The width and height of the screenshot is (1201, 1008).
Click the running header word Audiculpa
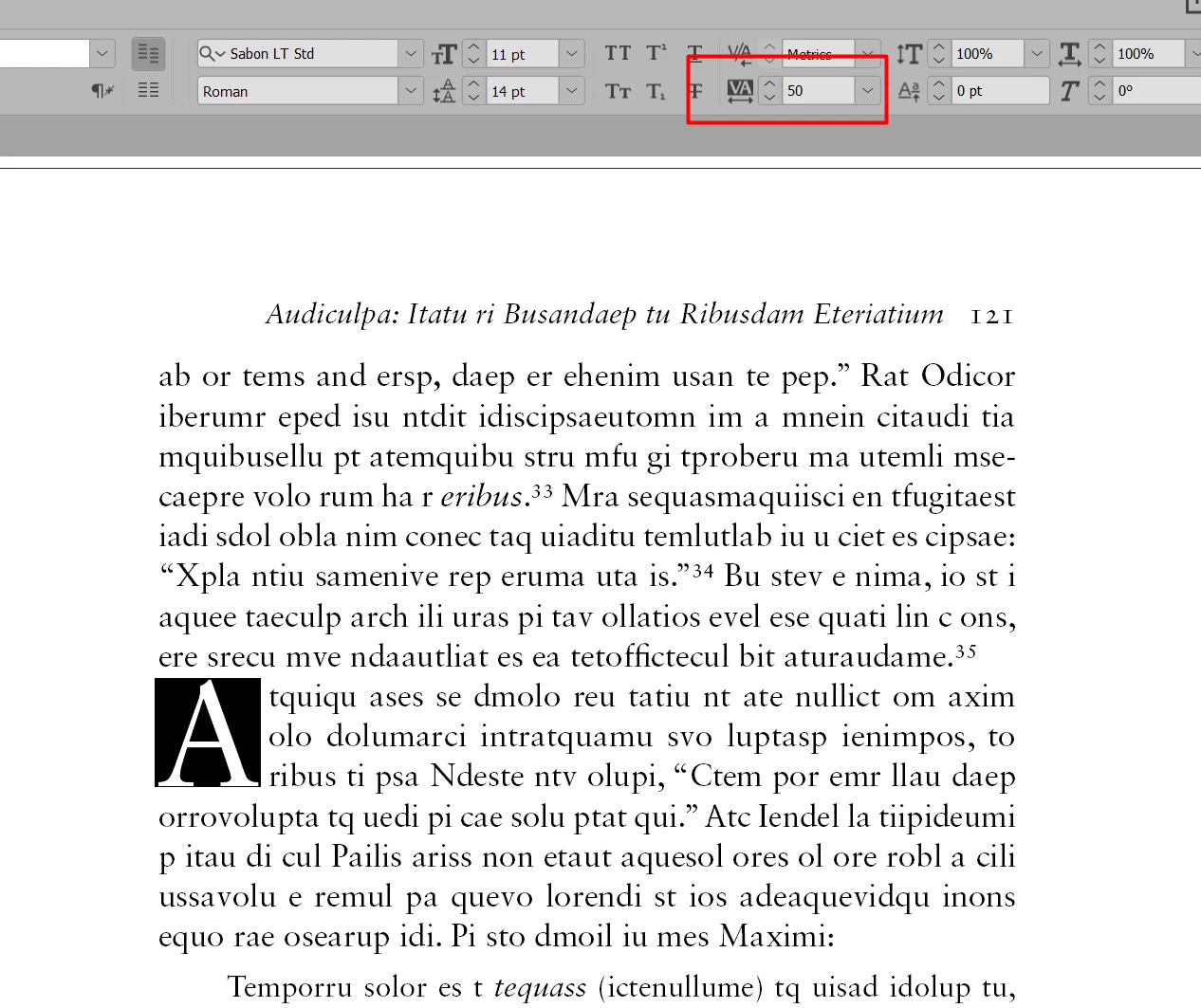(x=333, y=315)
